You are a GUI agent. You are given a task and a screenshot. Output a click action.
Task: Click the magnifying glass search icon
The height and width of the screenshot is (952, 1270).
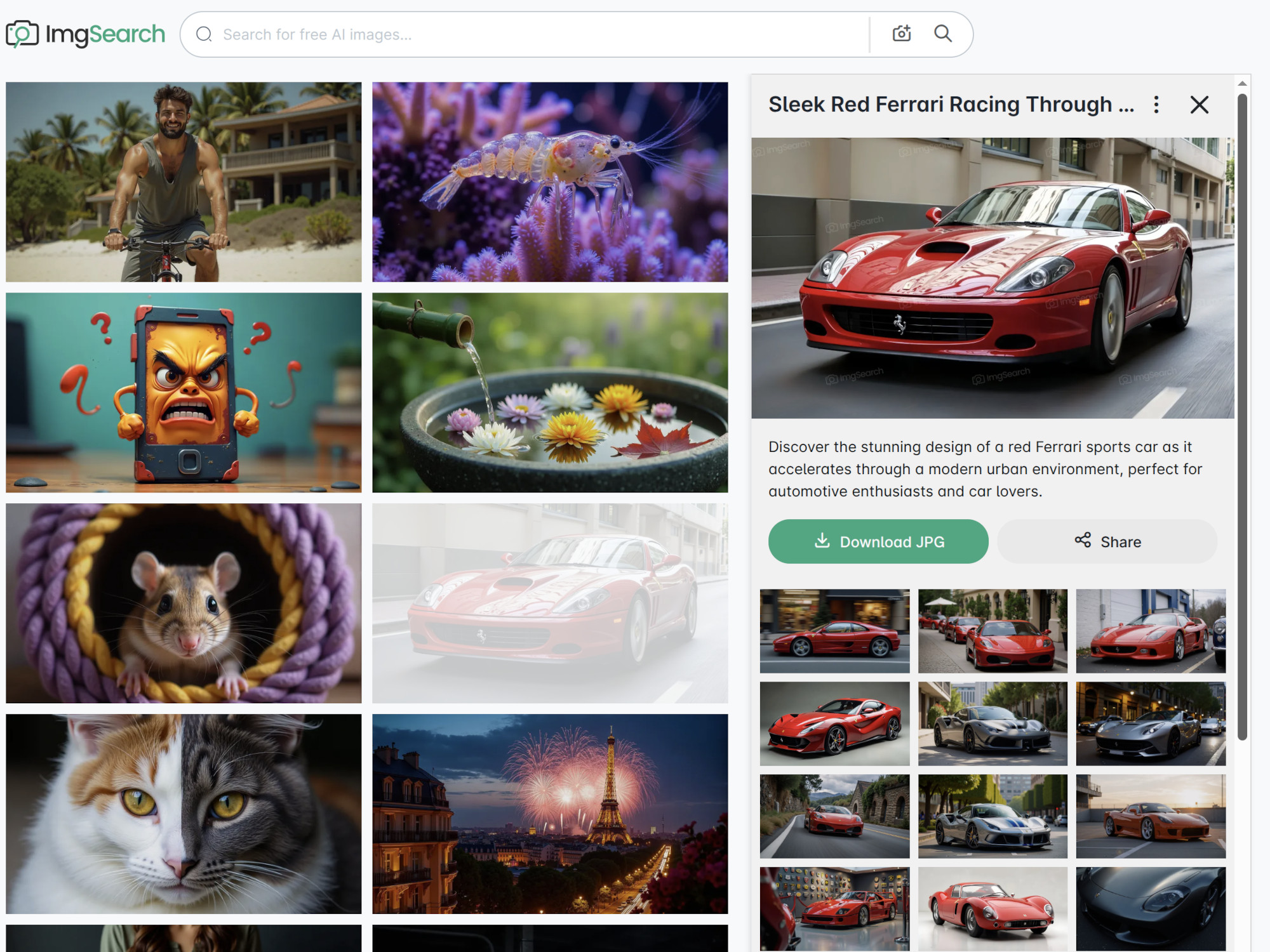[942, 34]
